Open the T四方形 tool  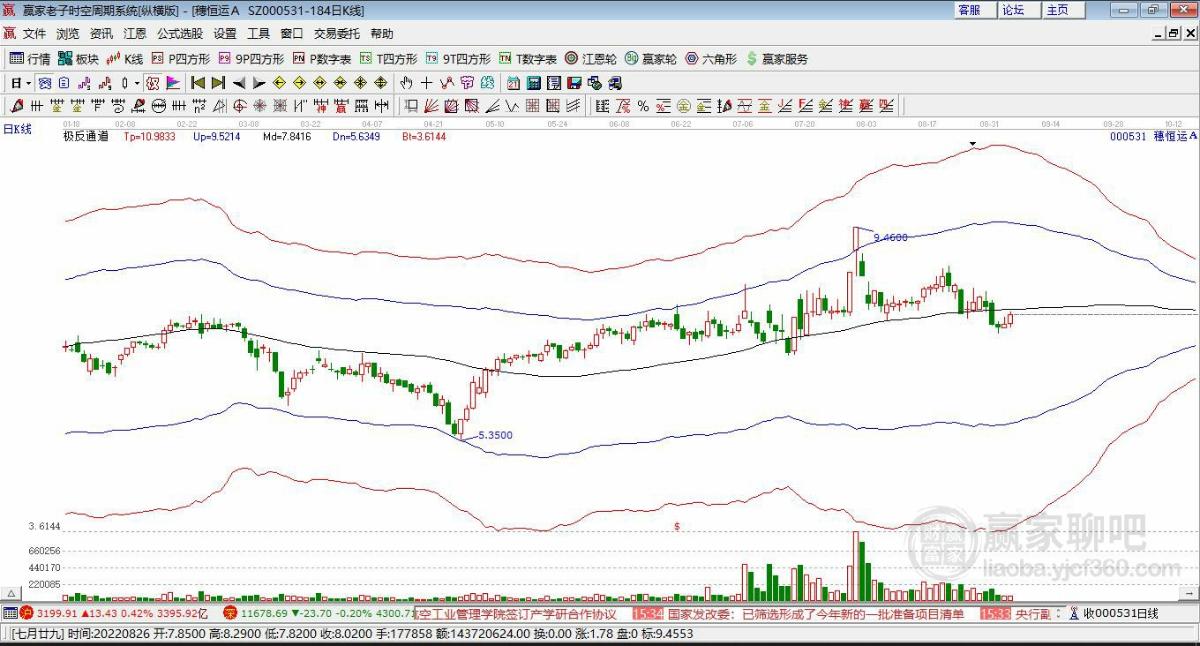pos(389,59)
